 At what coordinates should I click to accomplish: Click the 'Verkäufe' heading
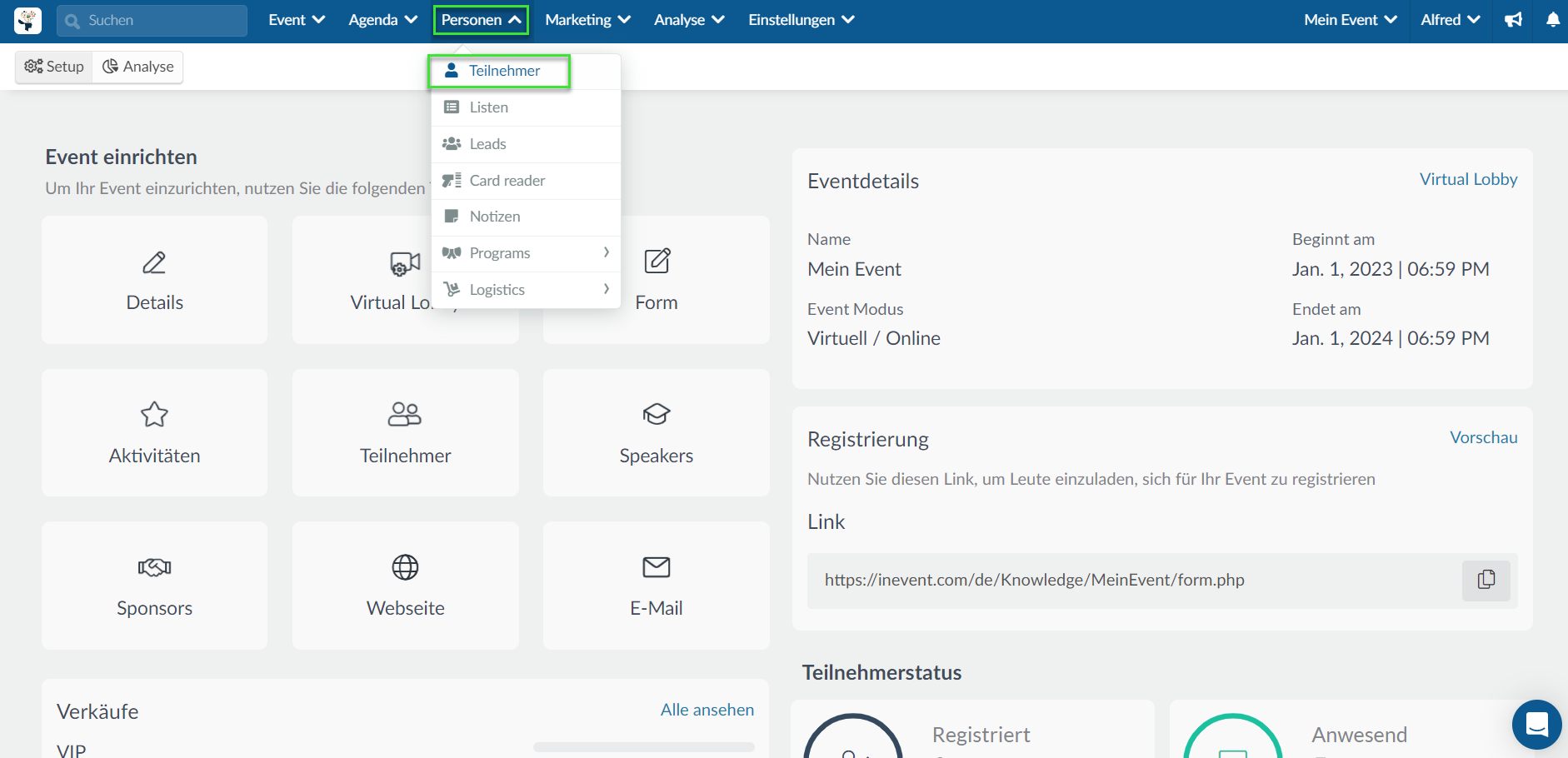coord(97,711)
